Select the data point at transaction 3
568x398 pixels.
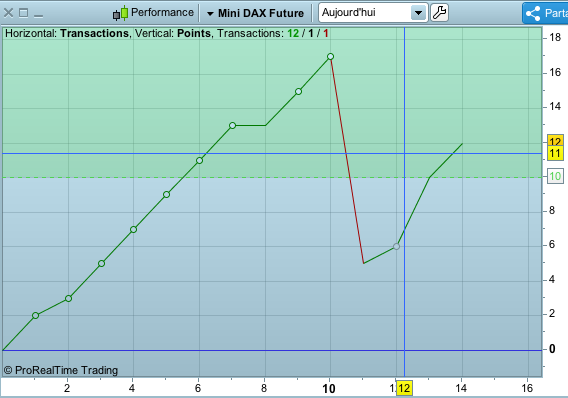point(101,264)
